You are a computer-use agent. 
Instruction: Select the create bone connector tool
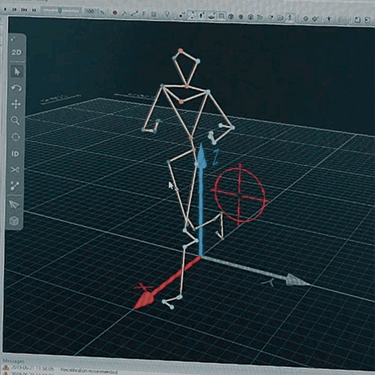pos(15,186)
